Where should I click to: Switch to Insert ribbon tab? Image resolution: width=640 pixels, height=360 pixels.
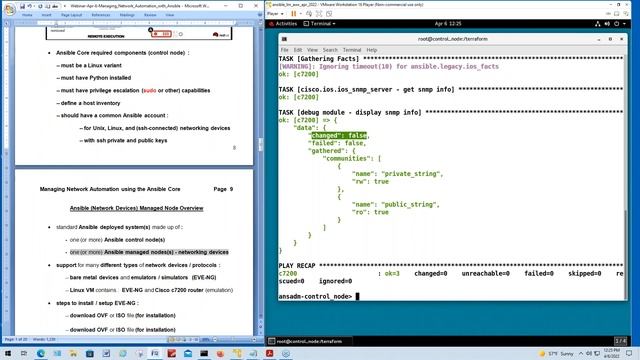click(46, 15)
